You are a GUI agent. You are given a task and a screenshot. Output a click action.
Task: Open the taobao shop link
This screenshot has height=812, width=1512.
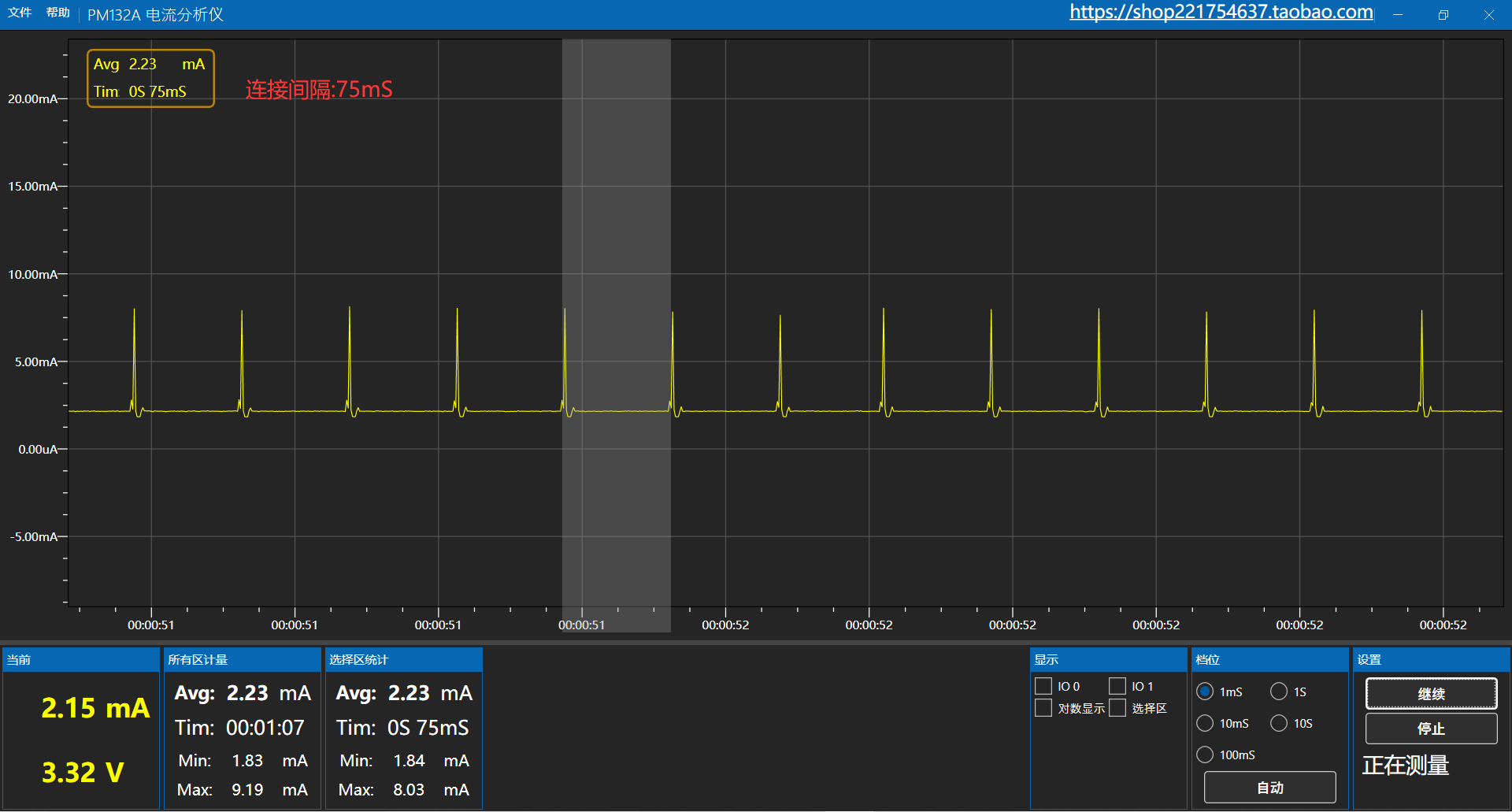pos(1221,12)
